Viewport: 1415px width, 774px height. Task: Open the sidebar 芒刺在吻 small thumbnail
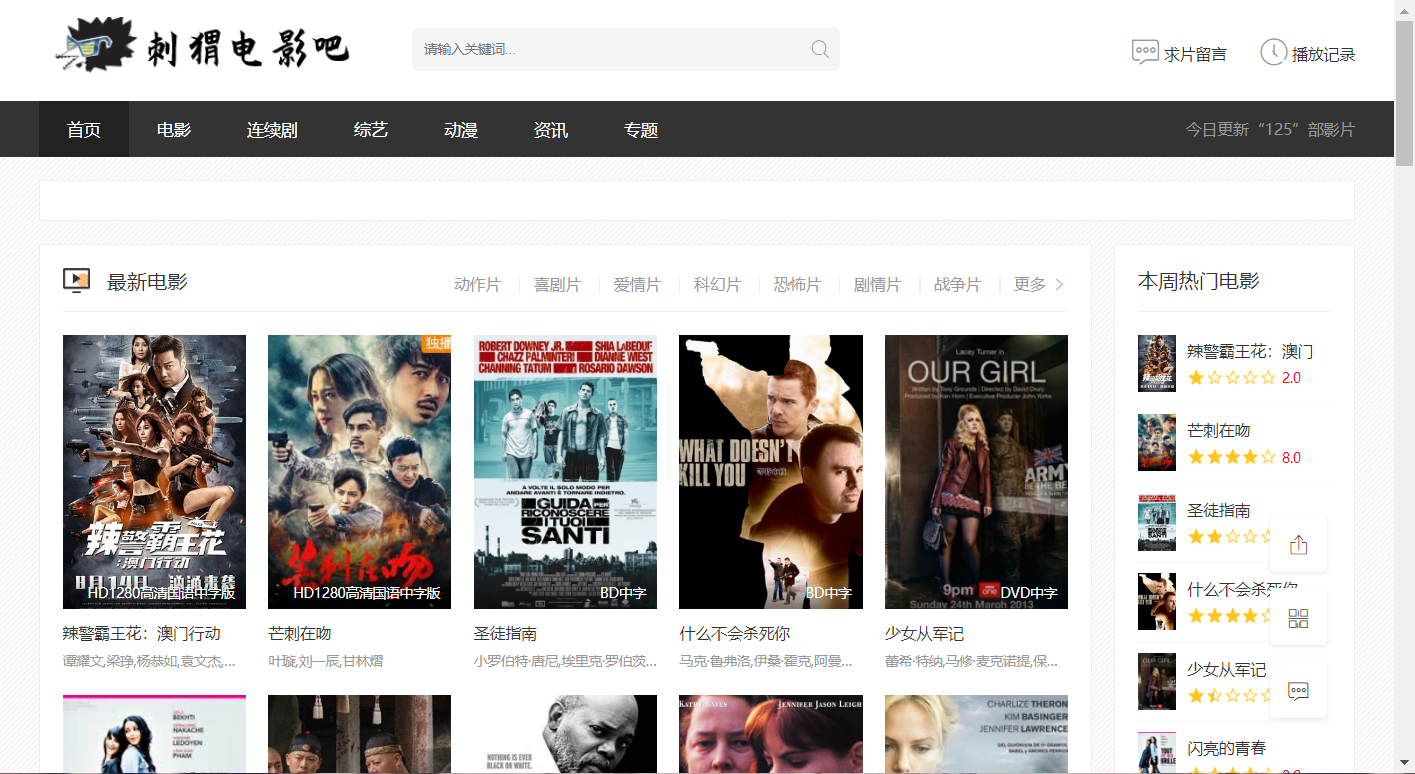[1157, 442]
